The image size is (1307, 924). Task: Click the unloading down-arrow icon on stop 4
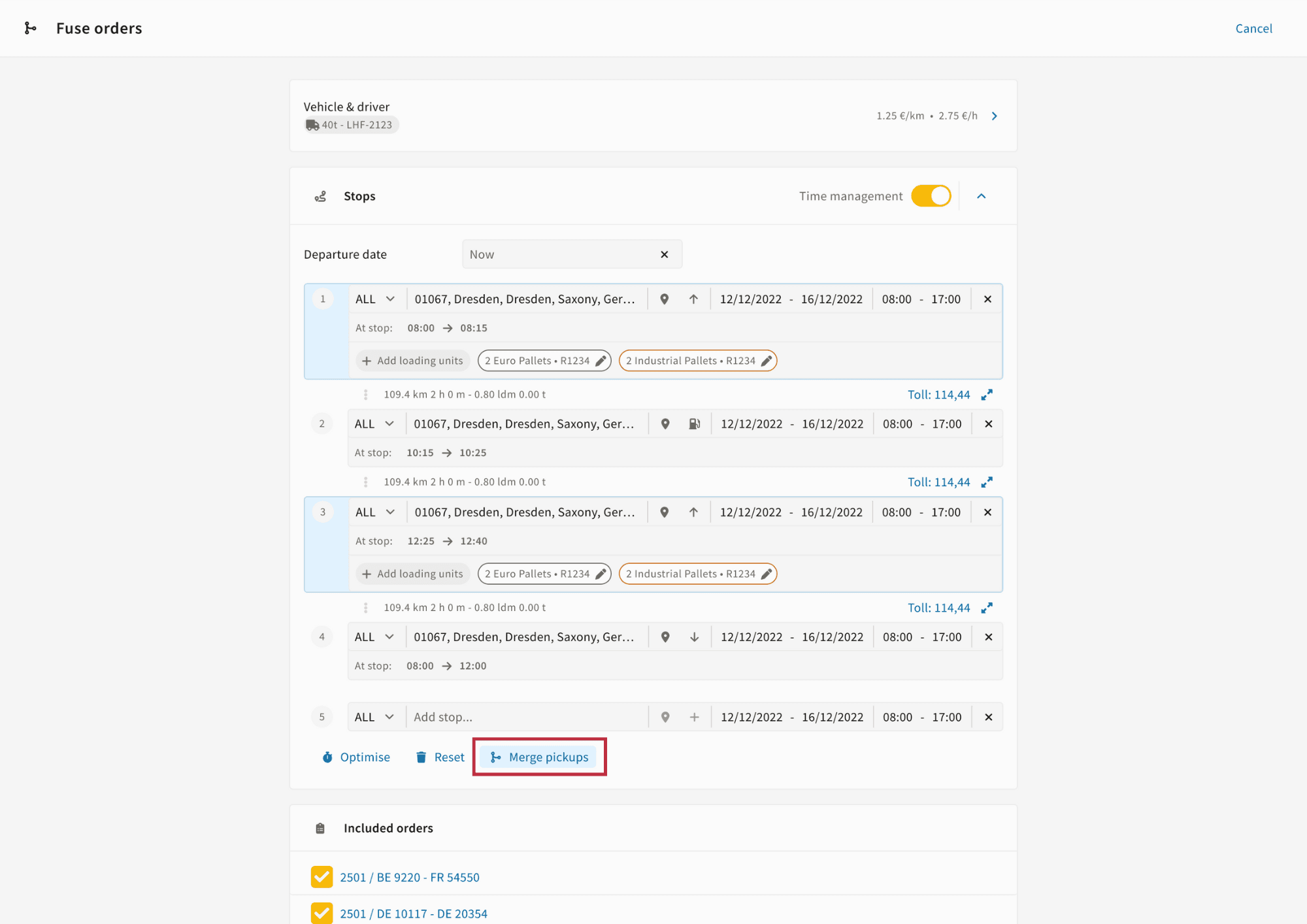point(694,637)
